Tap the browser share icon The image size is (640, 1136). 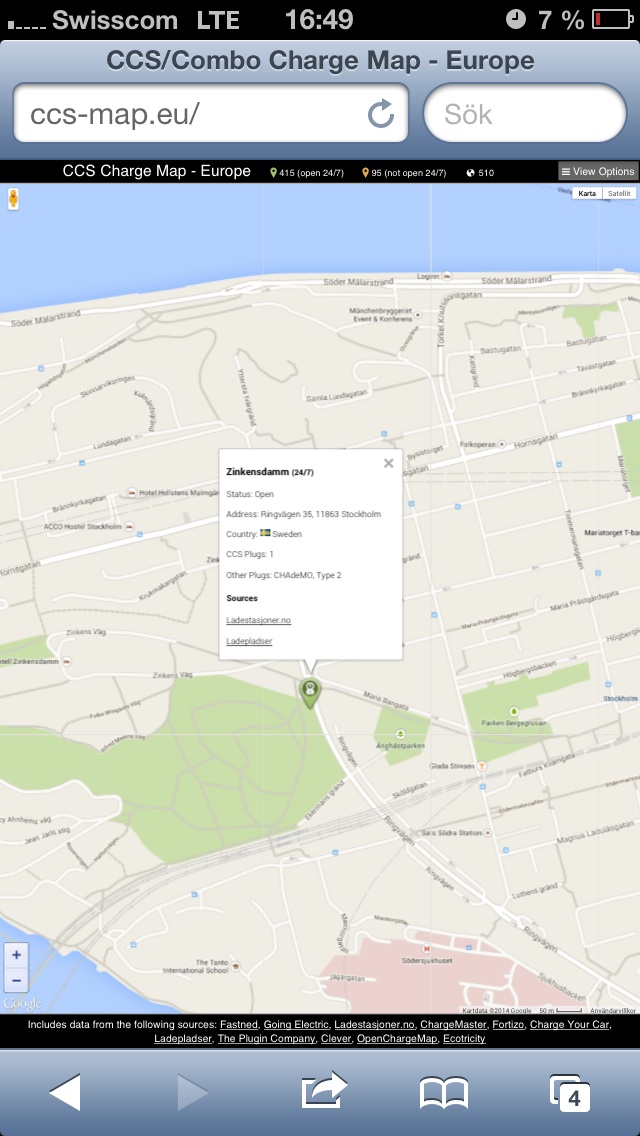coord(324,1090)
